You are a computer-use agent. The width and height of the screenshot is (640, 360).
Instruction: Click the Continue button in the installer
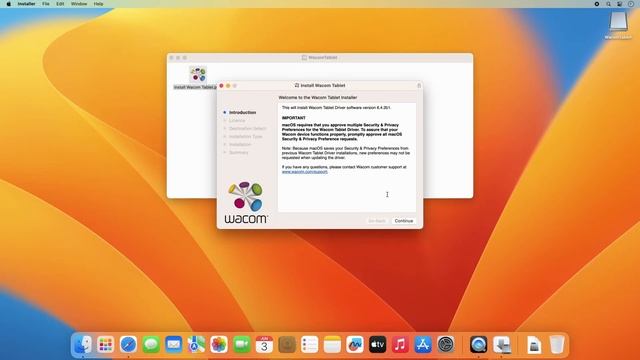[x=404, y=221]
